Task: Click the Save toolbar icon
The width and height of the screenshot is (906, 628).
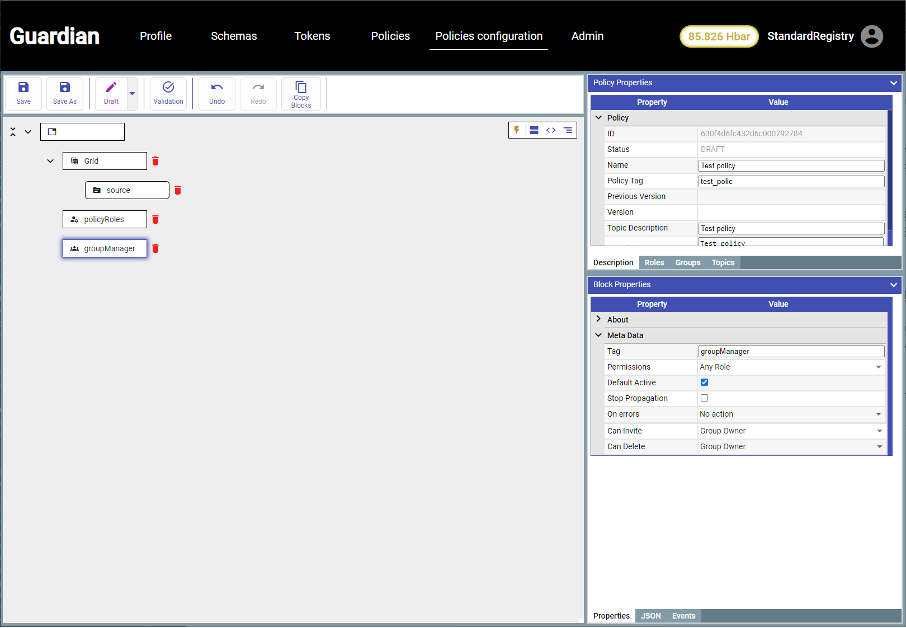Action: coord(23,93)
